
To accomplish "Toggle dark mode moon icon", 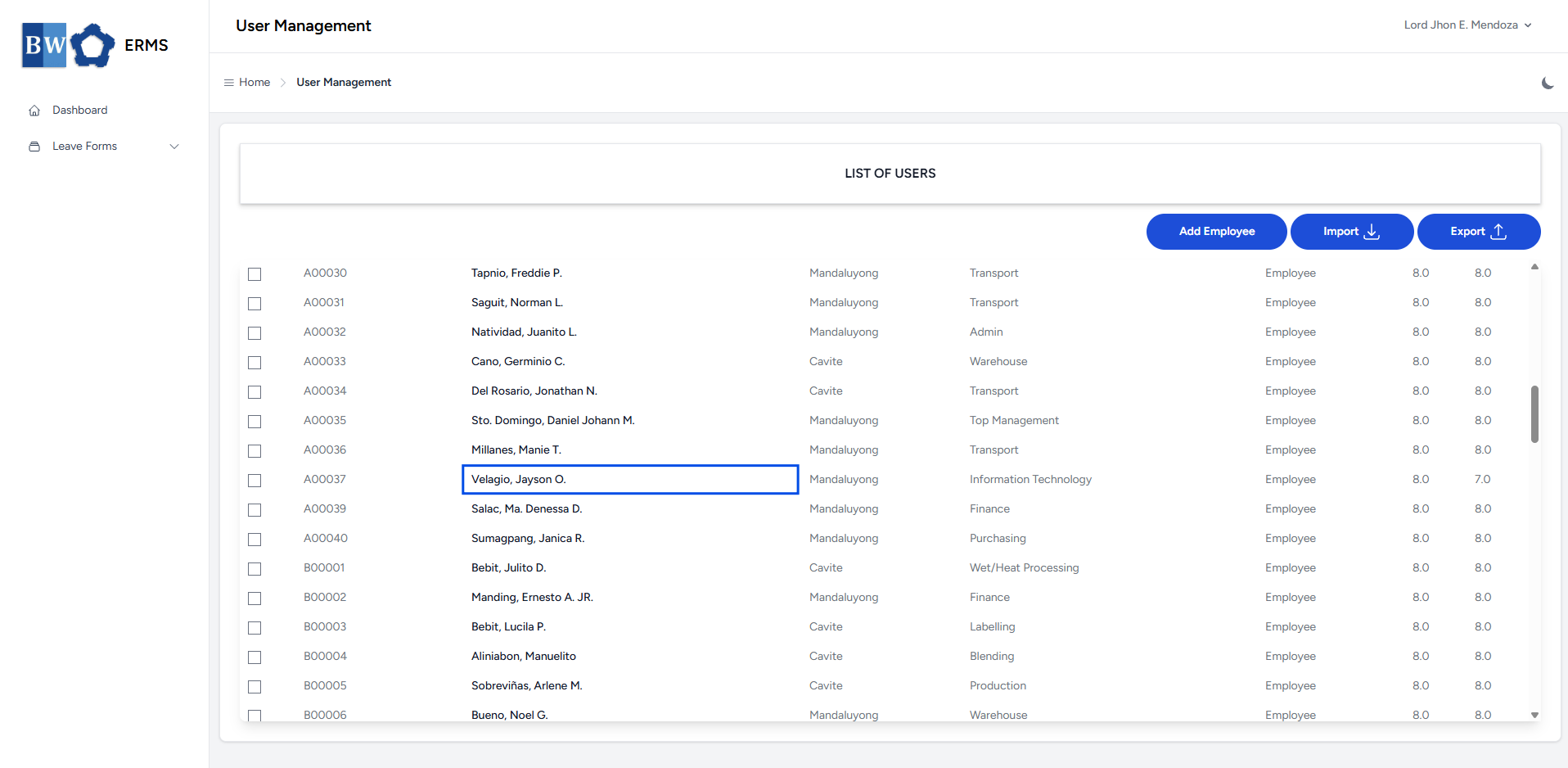I will coord(1548,83).
